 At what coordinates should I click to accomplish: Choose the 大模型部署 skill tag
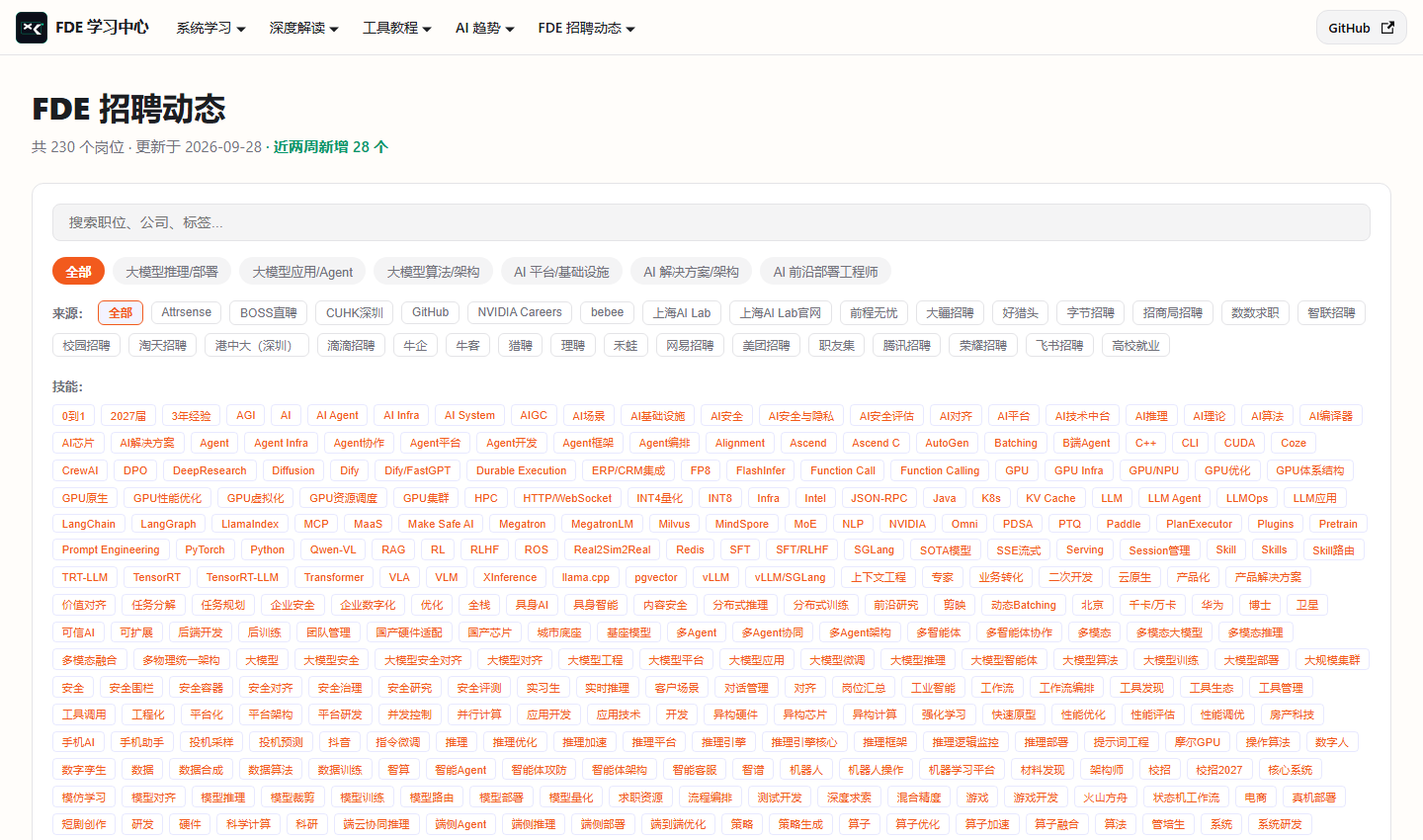[1251, 661]
